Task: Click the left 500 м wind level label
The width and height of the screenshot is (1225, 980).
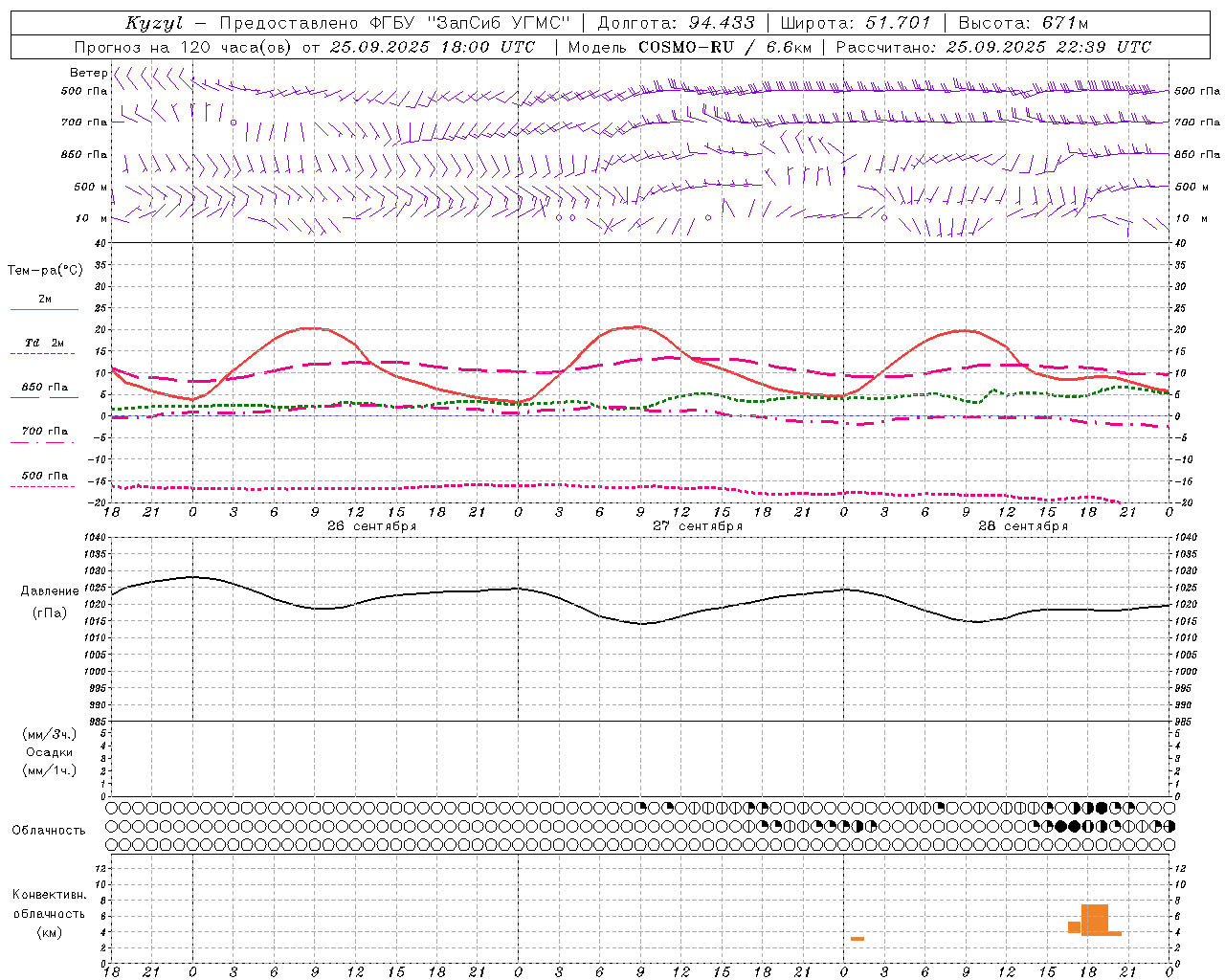Action: [x=91, y=187]
